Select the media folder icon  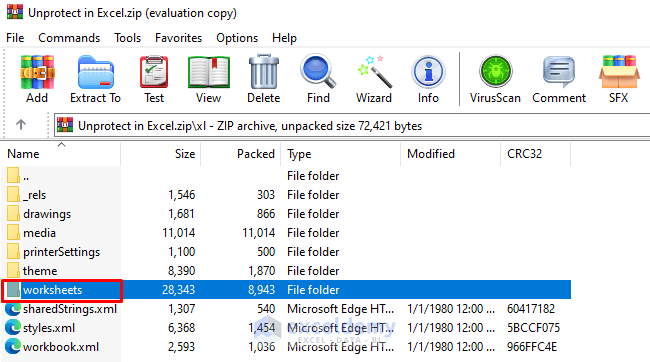13,233
